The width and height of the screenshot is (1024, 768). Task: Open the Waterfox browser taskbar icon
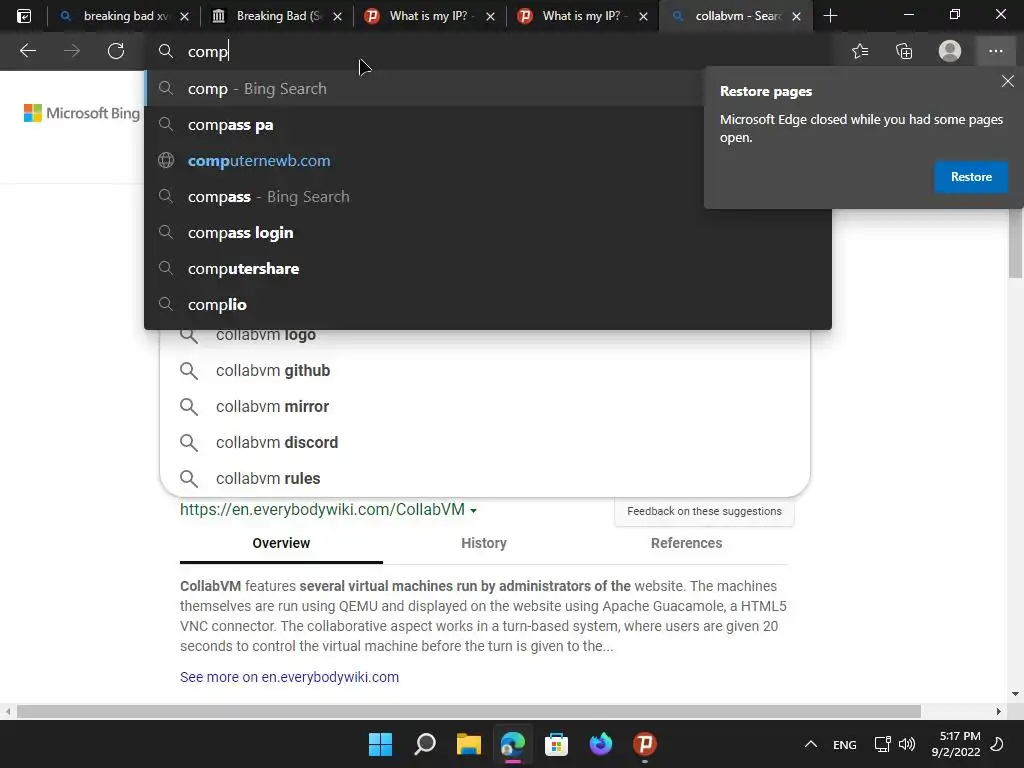(x=600, y=744)
